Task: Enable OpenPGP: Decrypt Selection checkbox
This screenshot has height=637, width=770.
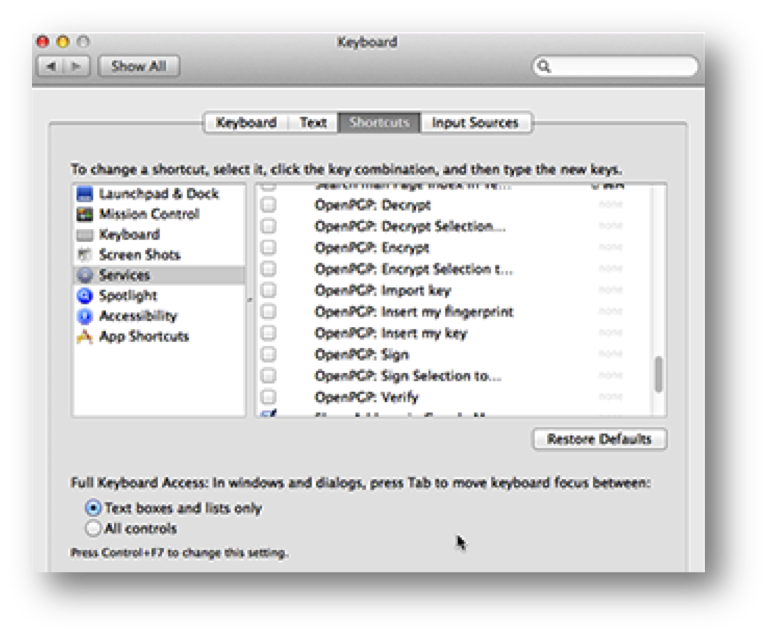Action: (268, 226)
